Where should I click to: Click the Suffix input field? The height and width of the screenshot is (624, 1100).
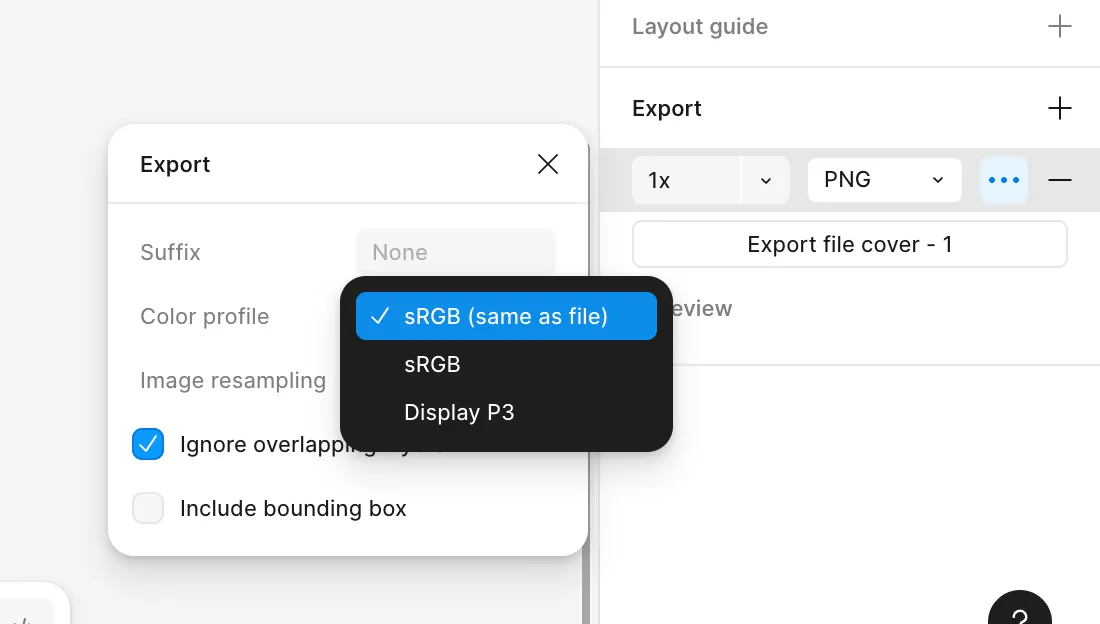click(455, 252)
